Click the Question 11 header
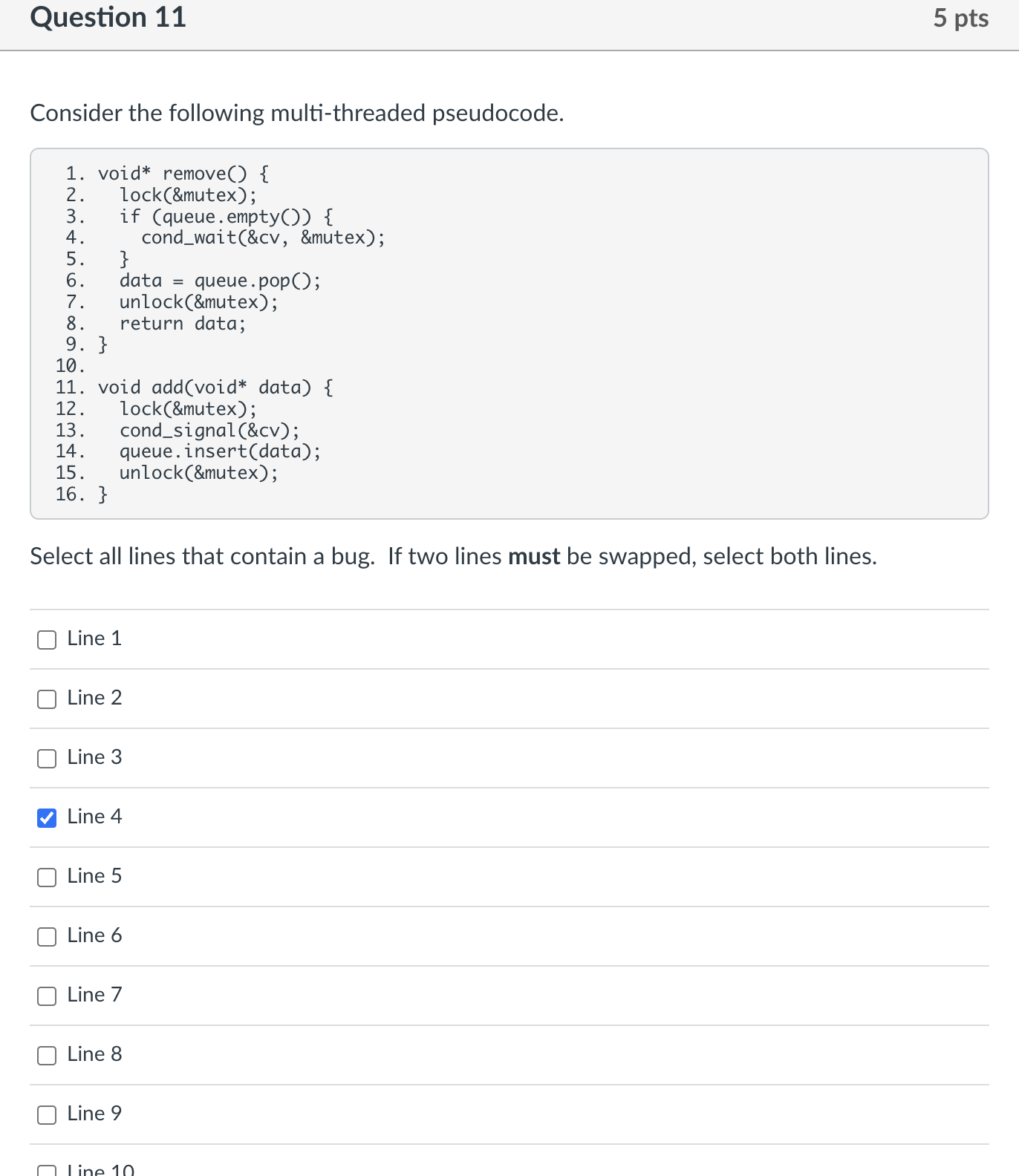1019x1176 pixels. tap(108, 18)
